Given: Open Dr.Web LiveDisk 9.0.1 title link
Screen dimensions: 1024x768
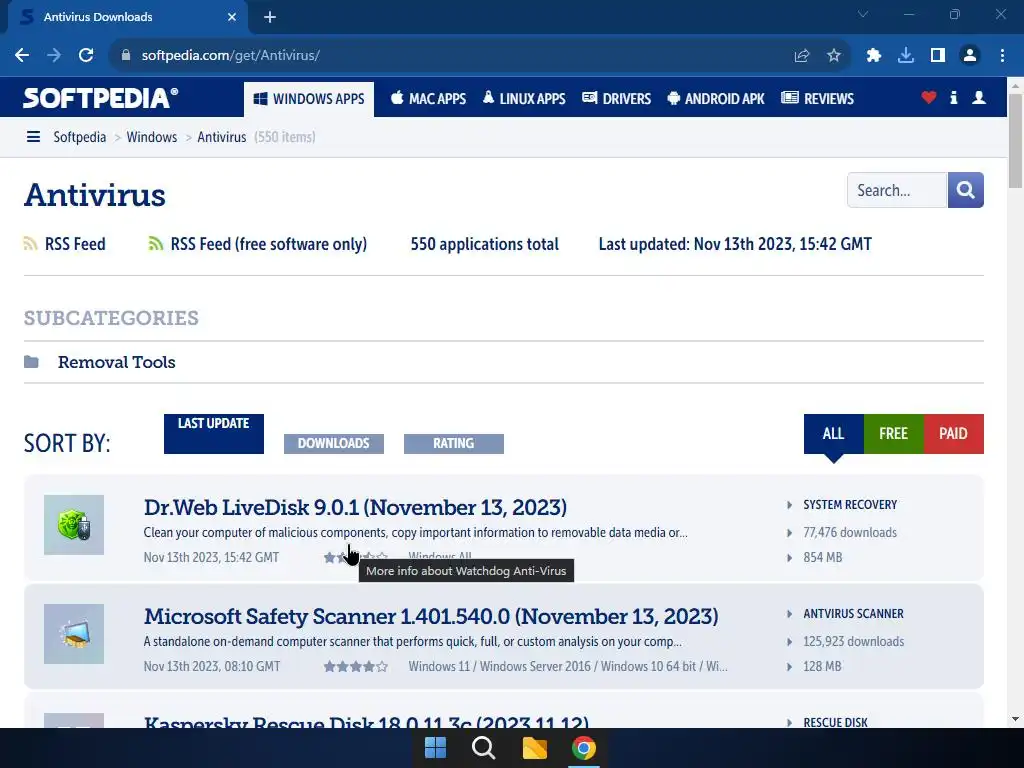Looking at the screenshot, I should 355,507.
